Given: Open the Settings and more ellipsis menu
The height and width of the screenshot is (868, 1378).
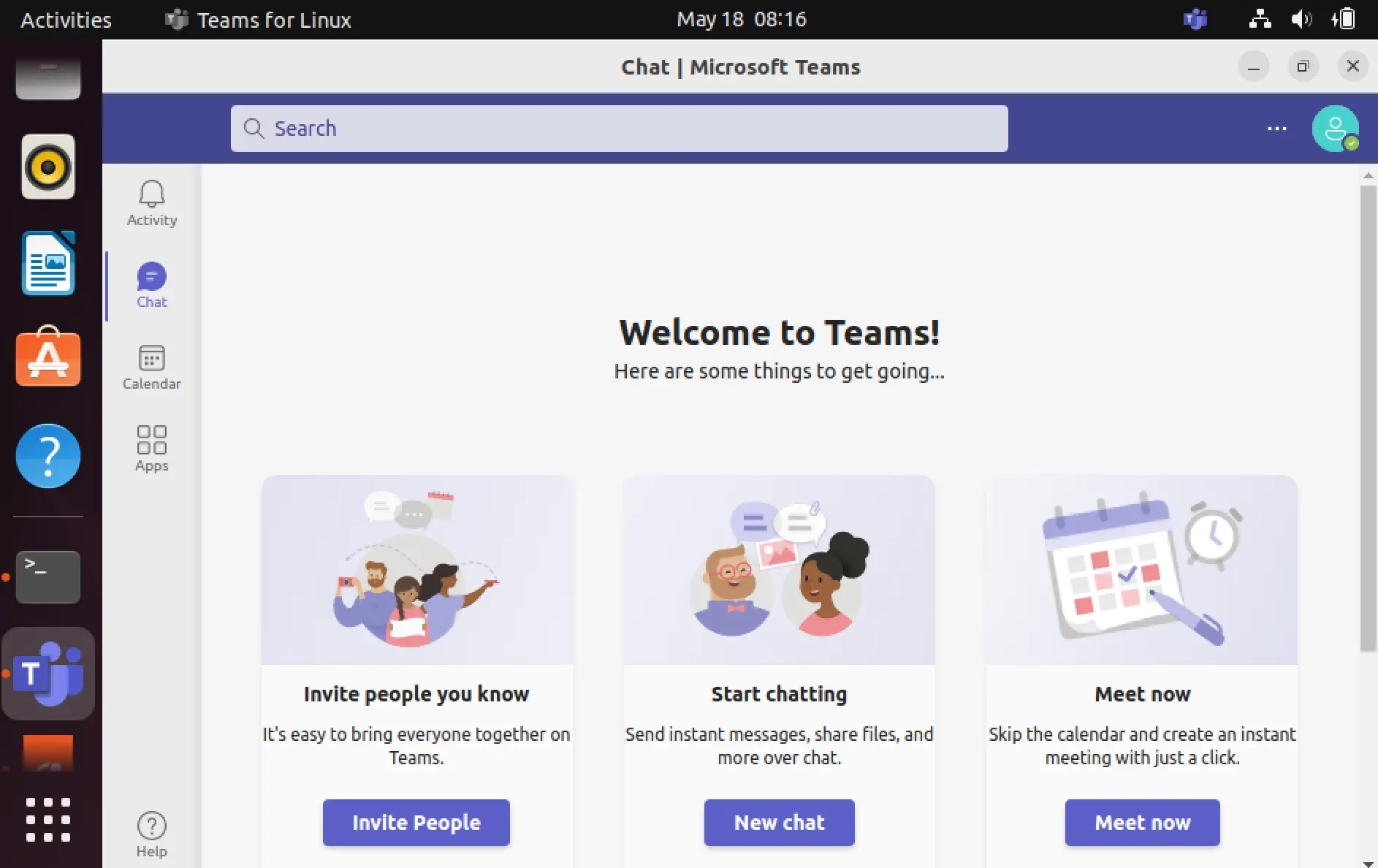Looking at the screenshot, I should click(1276, 129).
